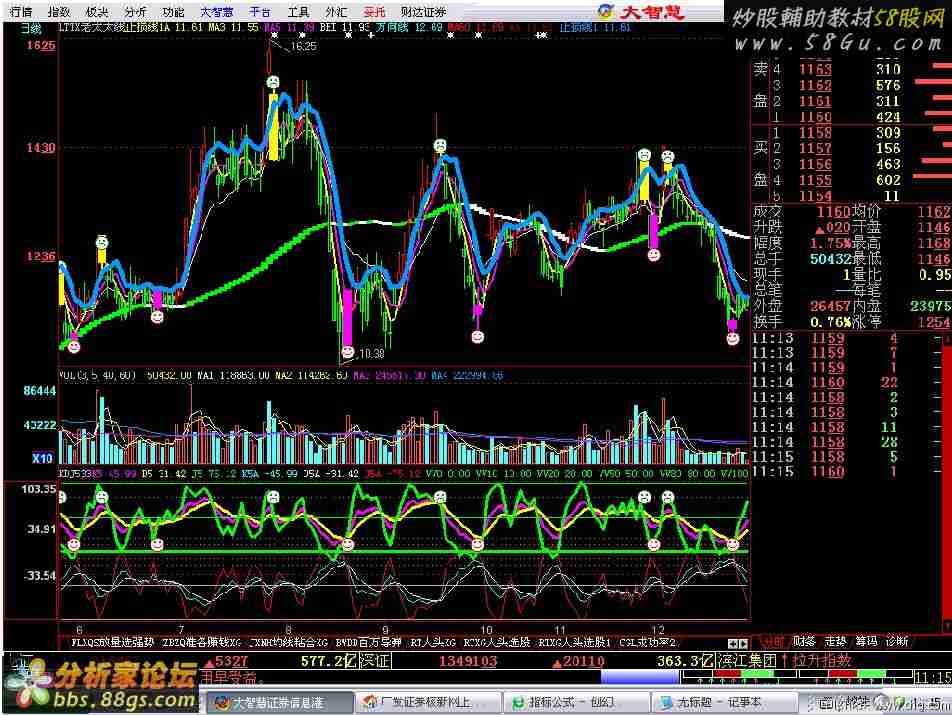This screenshot has height=715, width=952.
Task: Click the X10 volume scale label
Action: [42, 458]
